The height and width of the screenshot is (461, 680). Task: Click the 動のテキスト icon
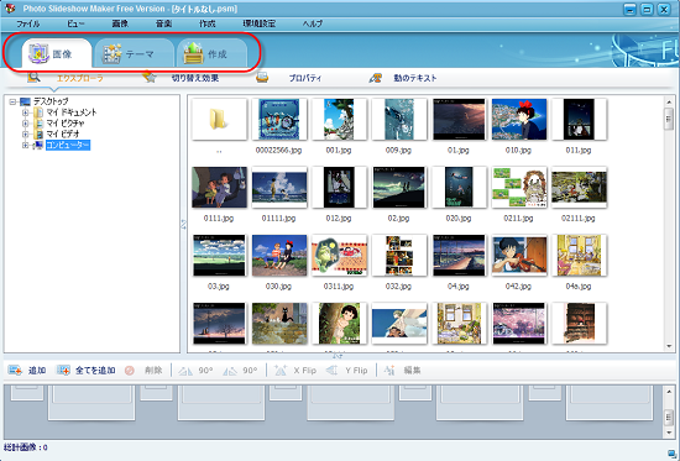(375, 78)
